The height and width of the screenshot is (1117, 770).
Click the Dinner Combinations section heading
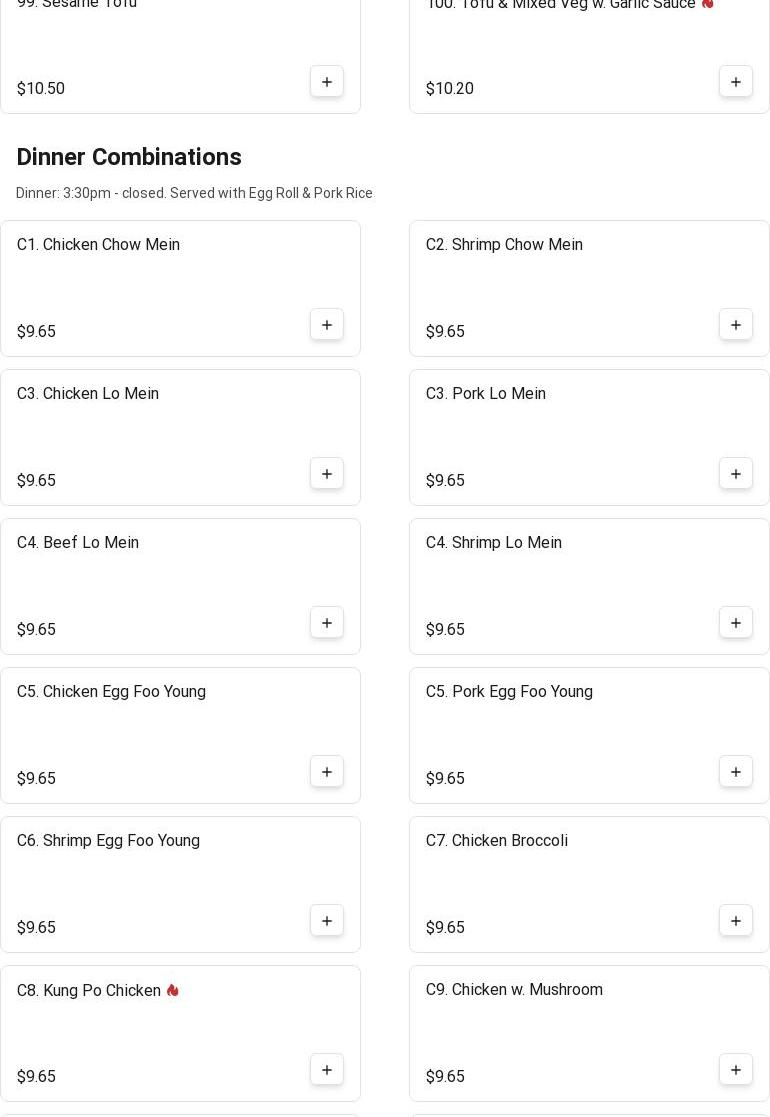click(x=129, y=158)
